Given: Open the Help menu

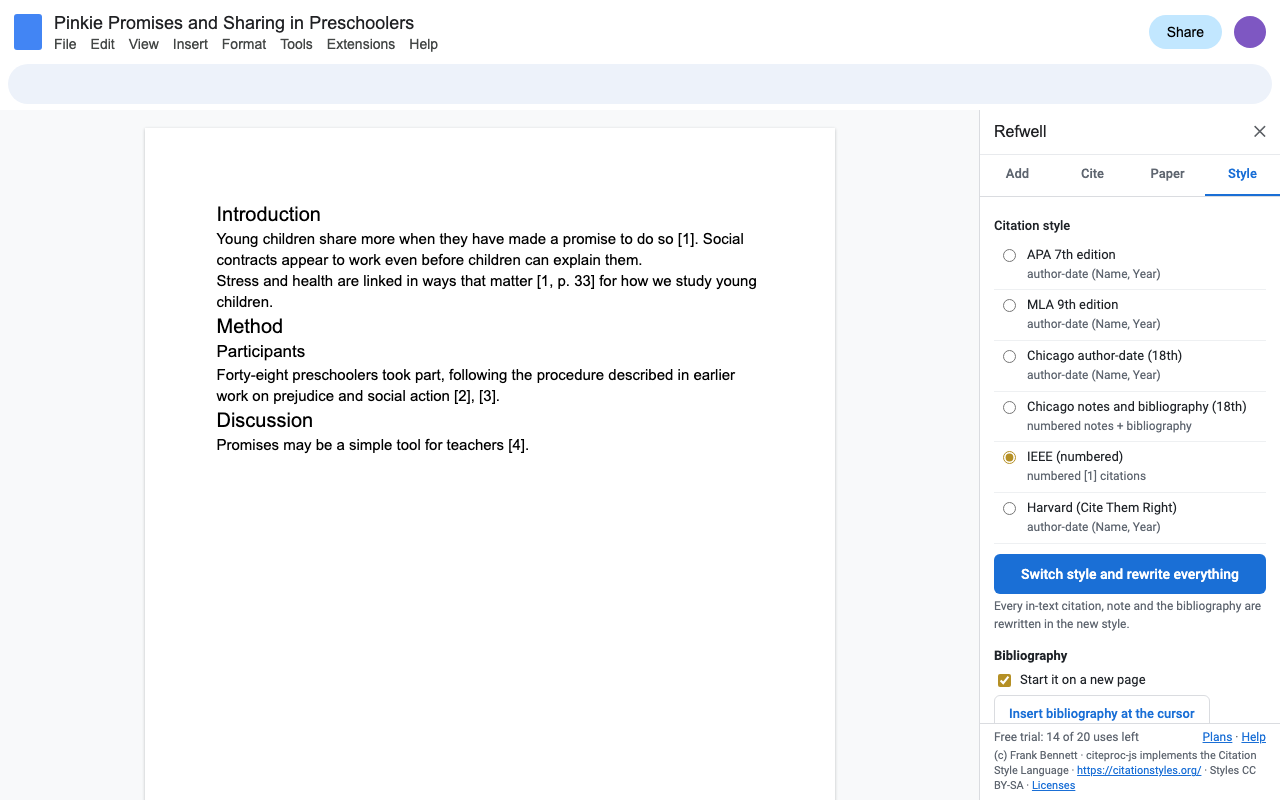Looking at the screenshot, I should 424,44.
